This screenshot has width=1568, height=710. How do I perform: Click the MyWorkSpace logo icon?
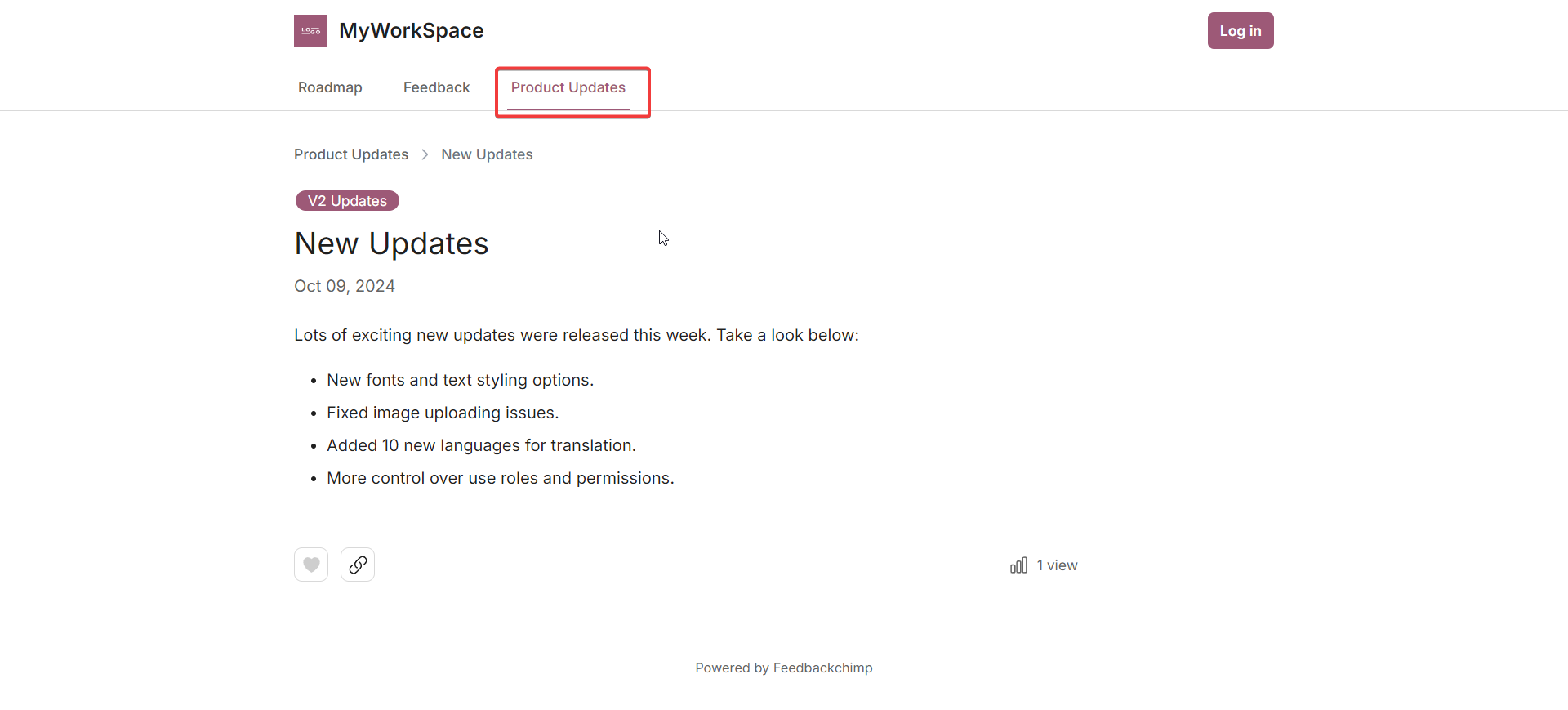pyautogui.click(x=310, y=31)
